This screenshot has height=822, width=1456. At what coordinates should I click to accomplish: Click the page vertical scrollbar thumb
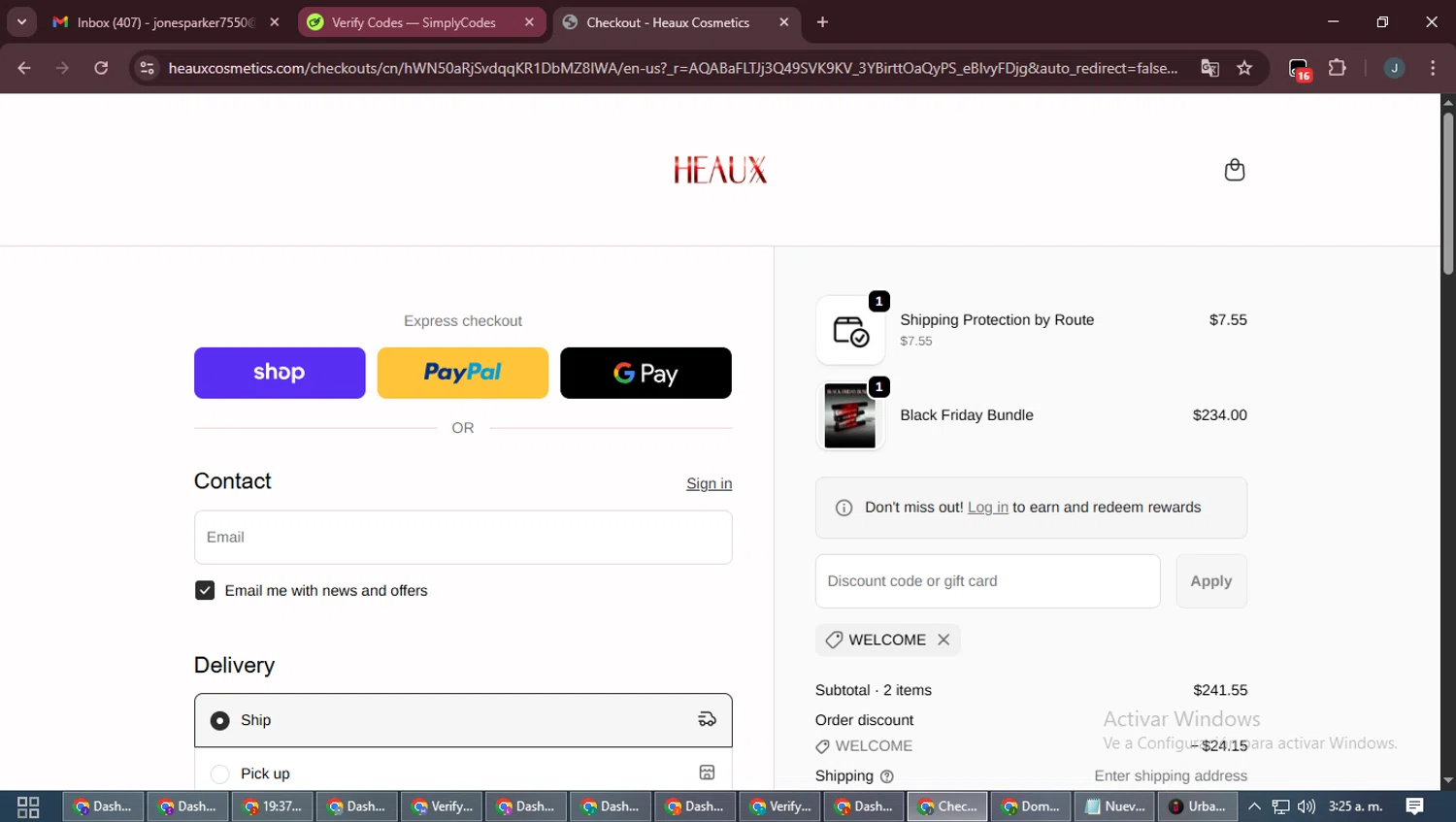(x=1447, y=194)
